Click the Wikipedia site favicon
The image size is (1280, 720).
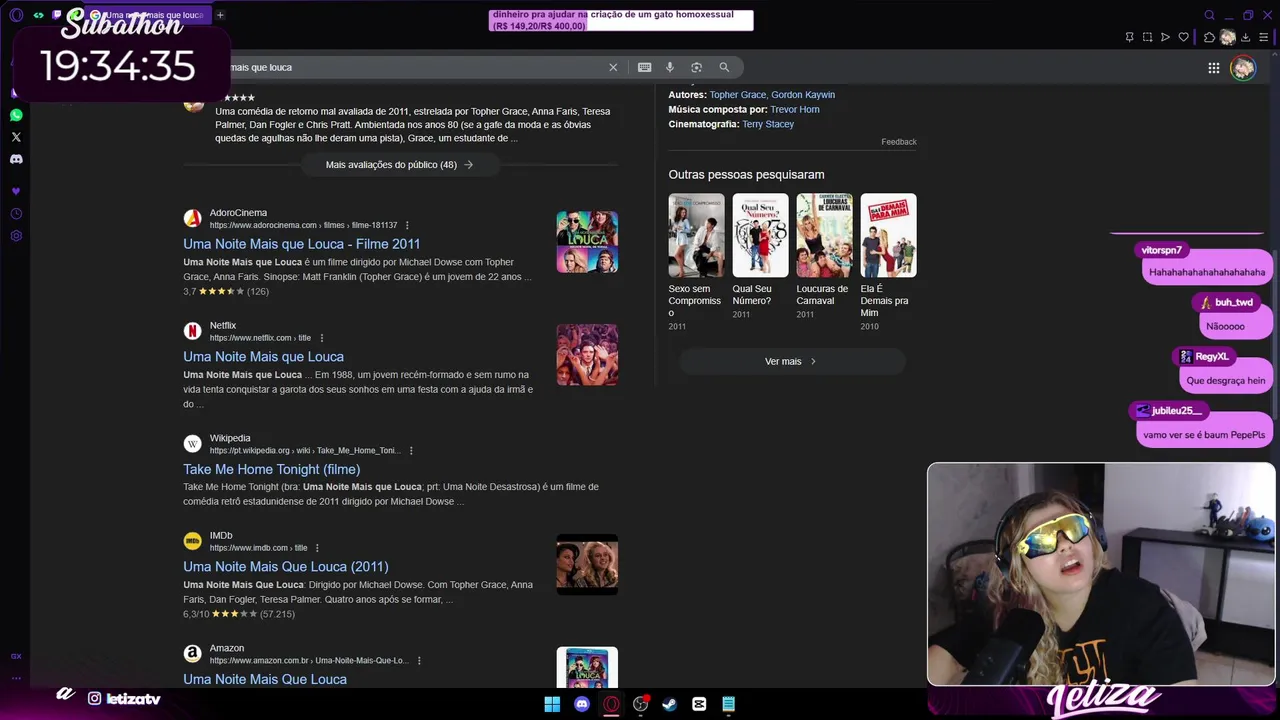(192, 443)
